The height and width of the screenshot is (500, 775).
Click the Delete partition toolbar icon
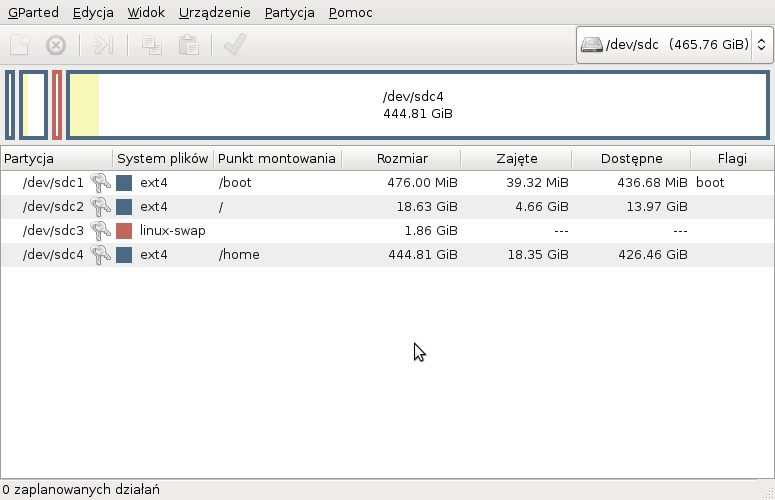click(x=57, y=45)
